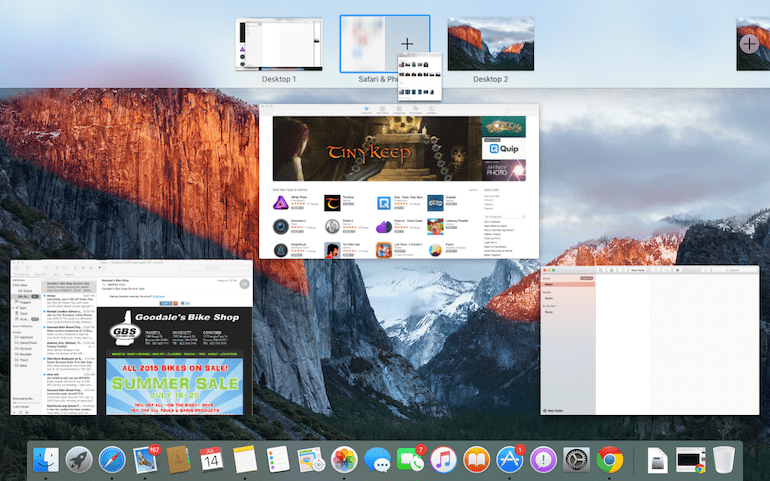
Task: Open App Store icon in Dock
Action: tap(510, 460)
